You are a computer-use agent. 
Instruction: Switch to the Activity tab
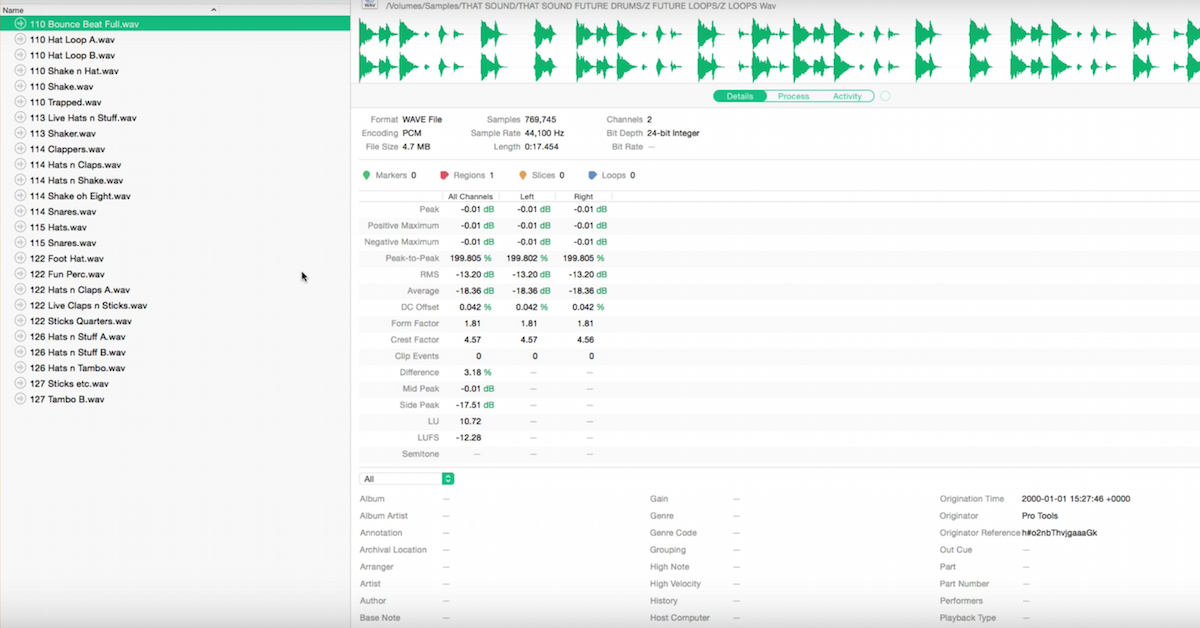[848, 96]
